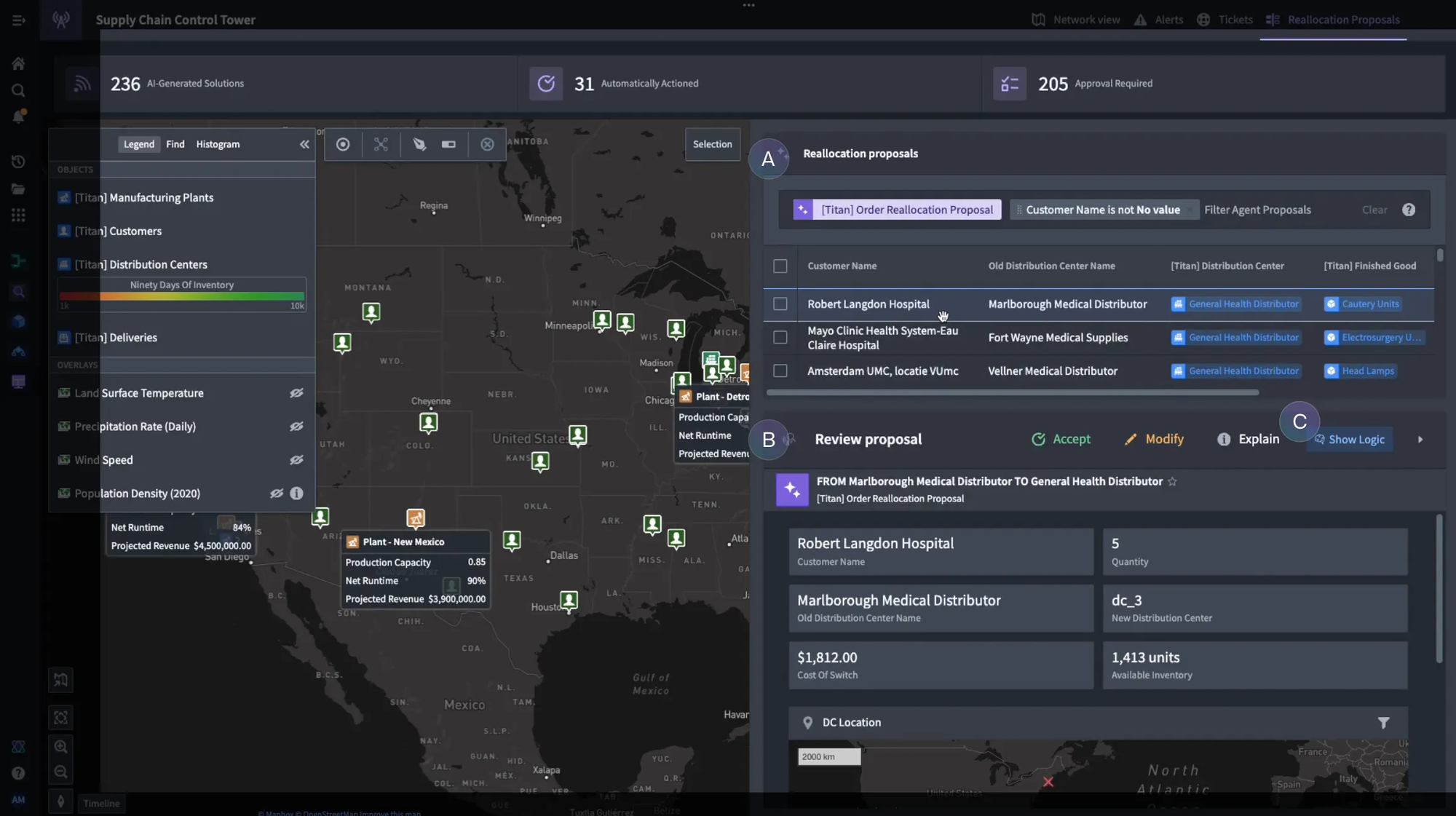Star the Marlborough to General Health proposal
This screenshot has height=816, width=1456.
point(1172,482)
